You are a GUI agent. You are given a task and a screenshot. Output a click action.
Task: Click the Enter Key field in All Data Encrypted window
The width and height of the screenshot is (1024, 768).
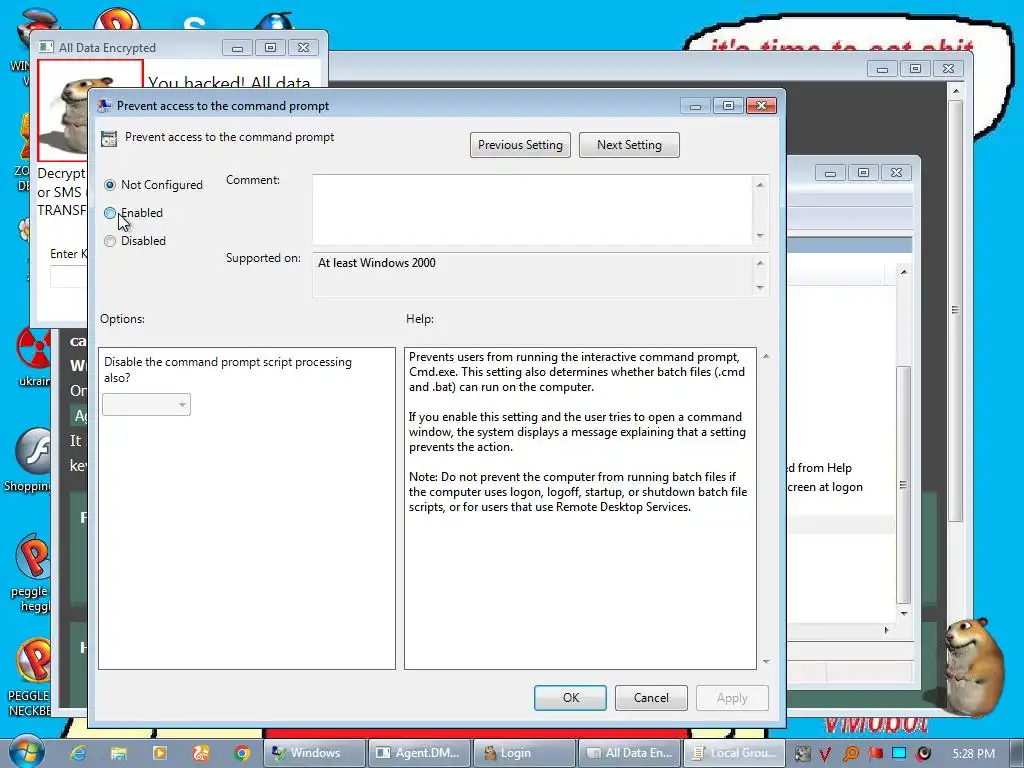[x=69, y=276]
